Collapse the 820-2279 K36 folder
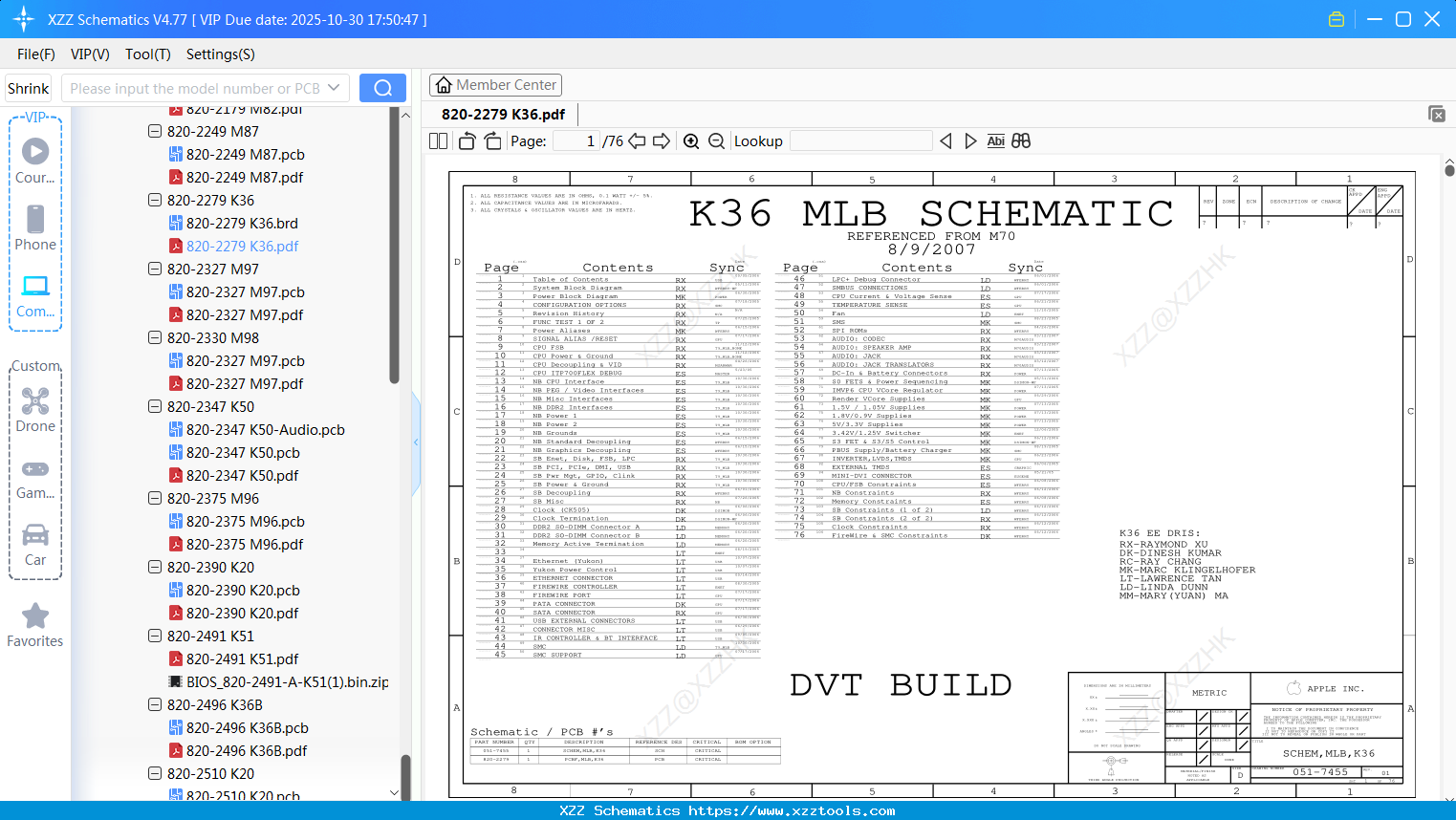 click(155, 200)
